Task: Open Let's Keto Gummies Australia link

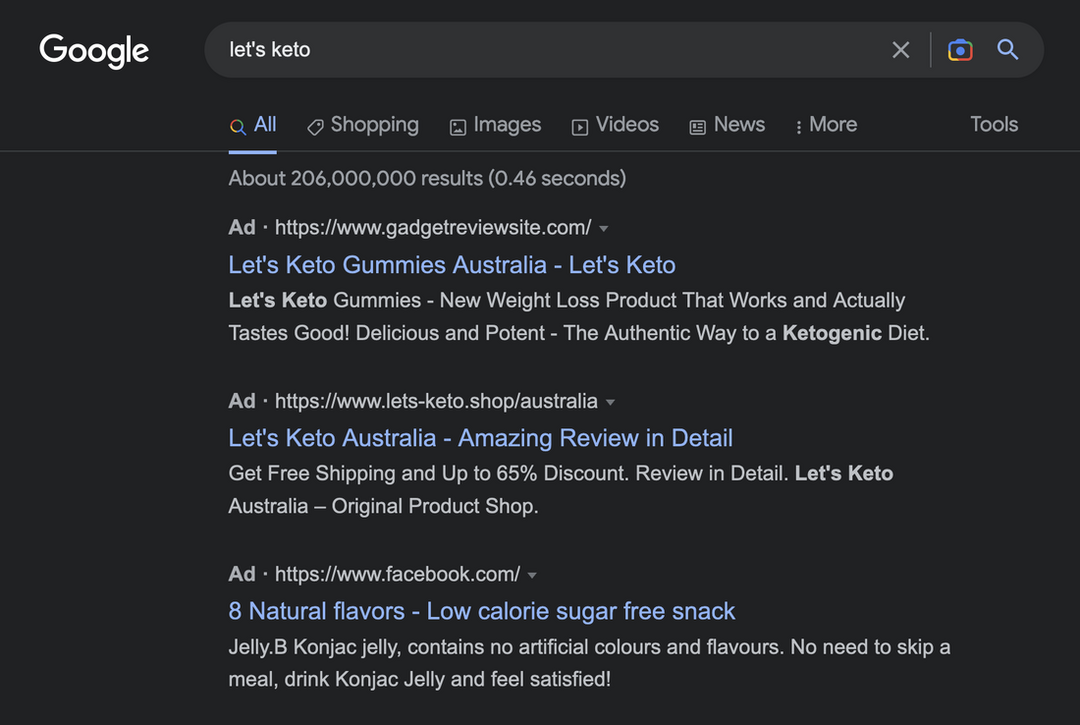Action: pyautogui.click(x=452, y=265)
